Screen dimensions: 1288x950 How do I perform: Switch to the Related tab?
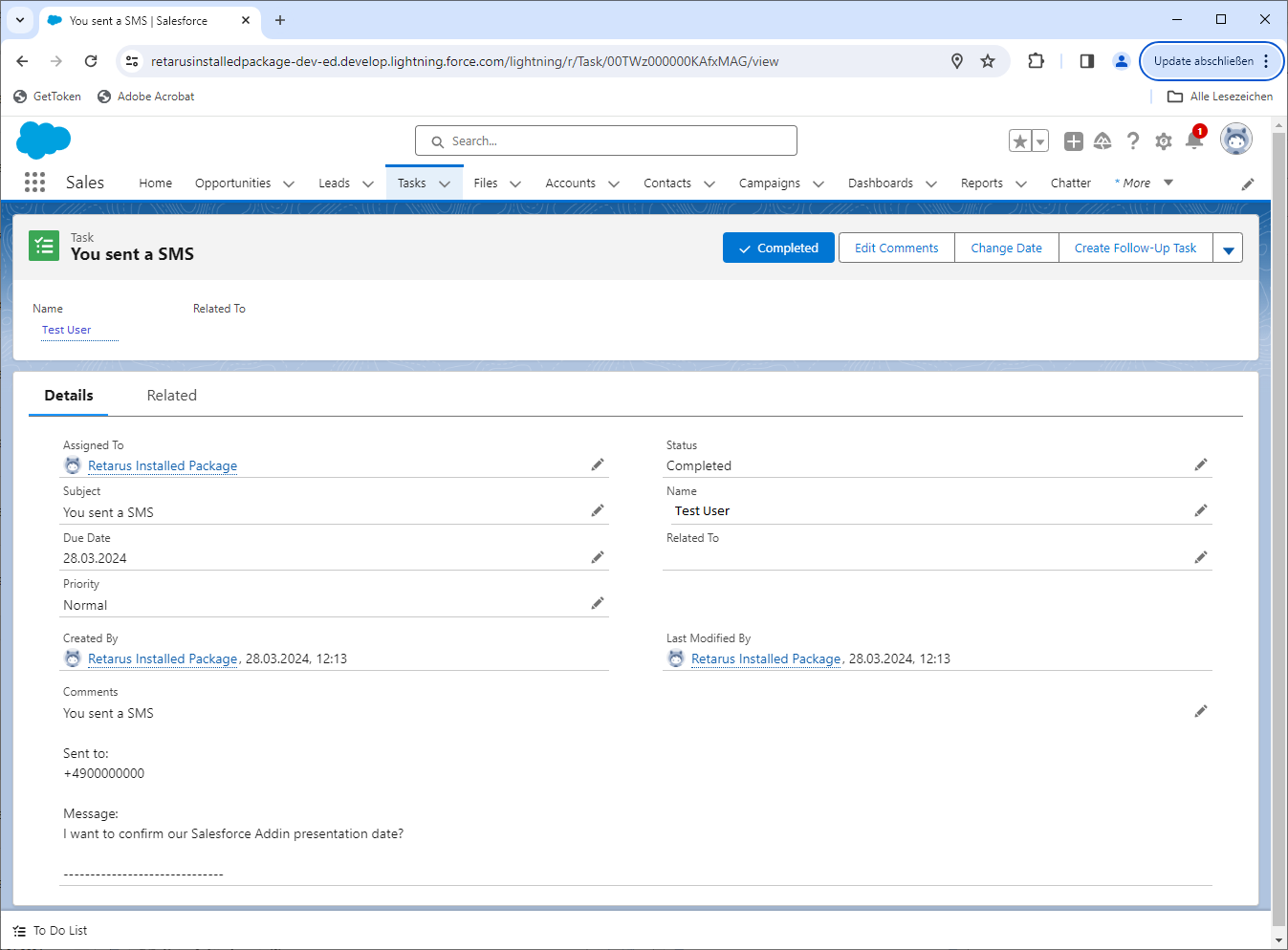[x=171, y=396]
